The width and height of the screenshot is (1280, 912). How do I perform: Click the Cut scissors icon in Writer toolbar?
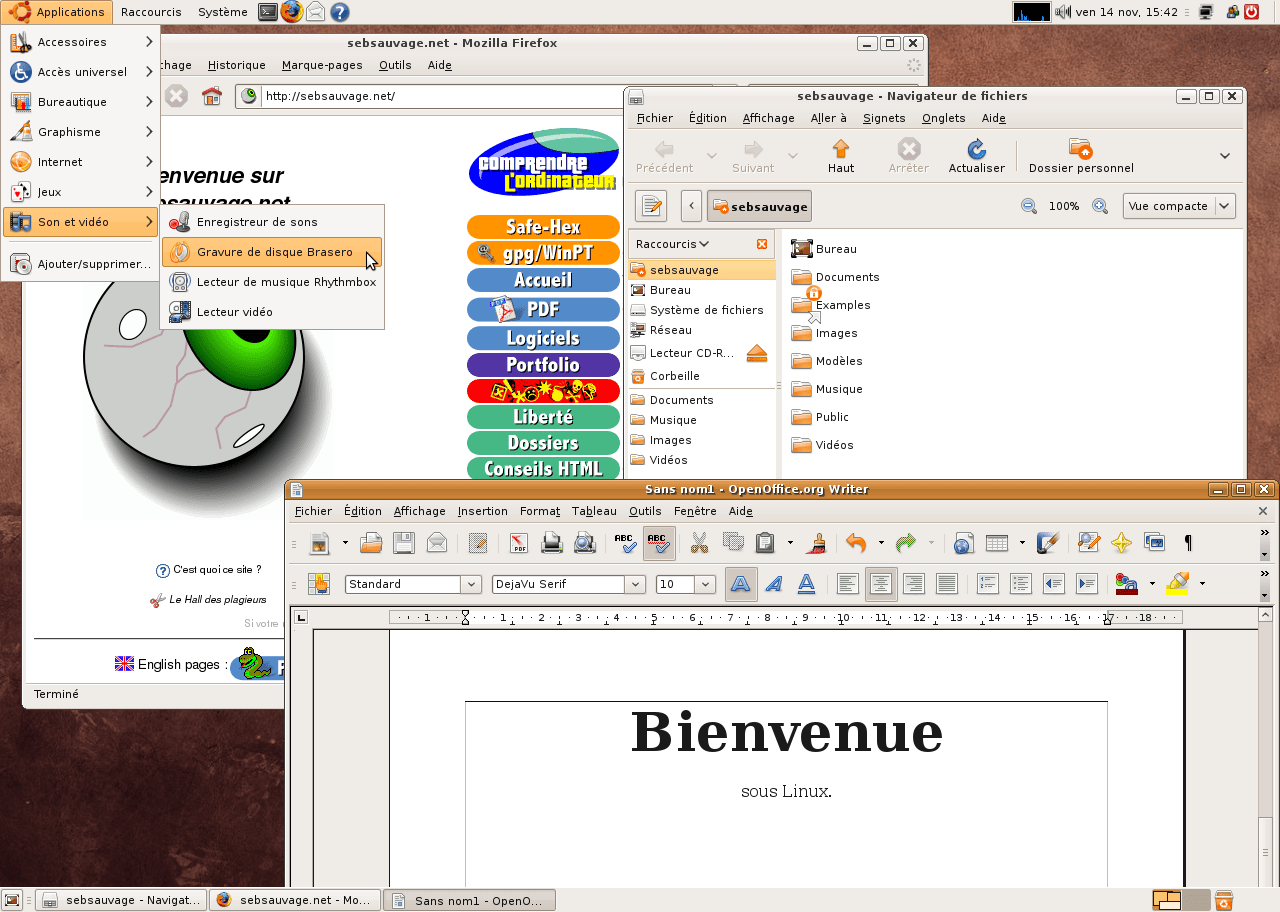[699, 543]
